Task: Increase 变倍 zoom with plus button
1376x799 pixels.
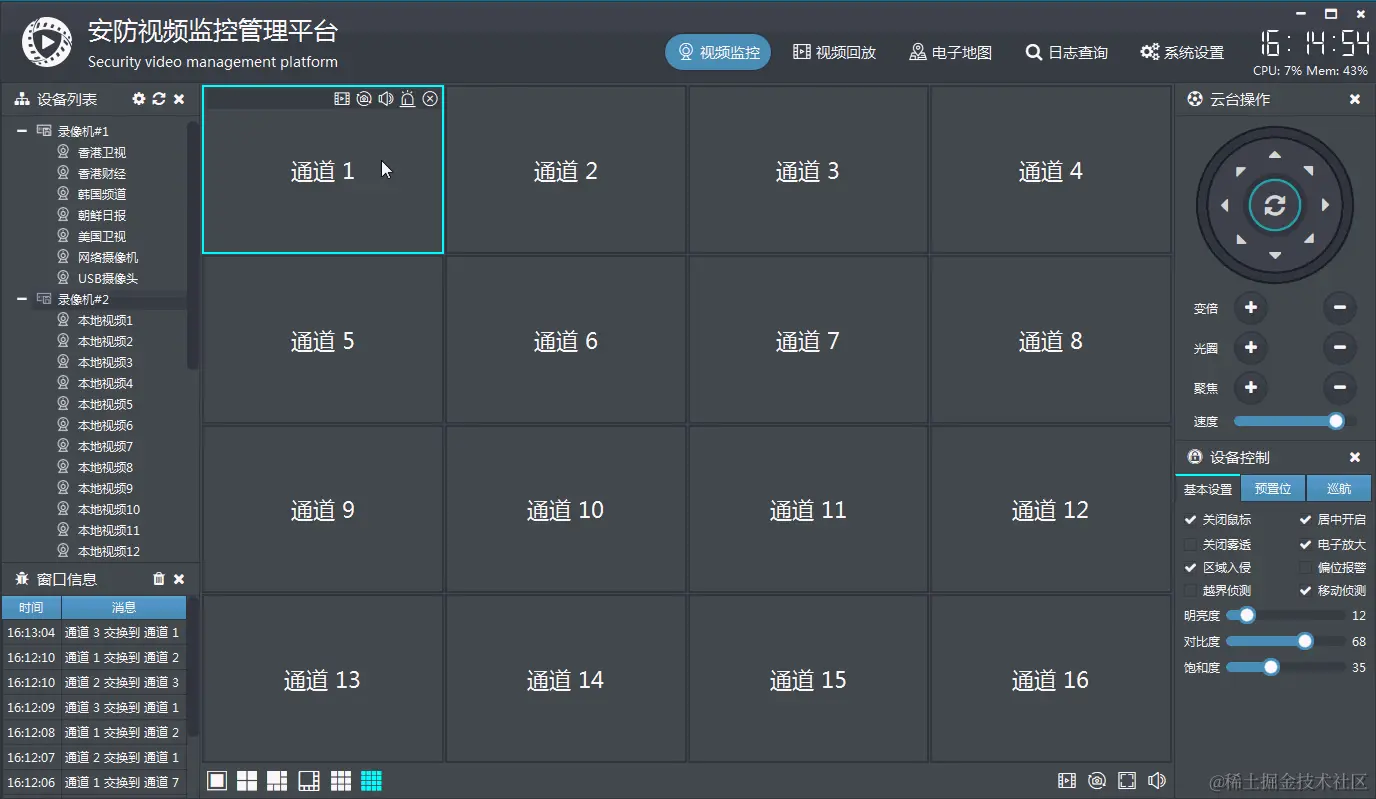Action: (1250, 307)
